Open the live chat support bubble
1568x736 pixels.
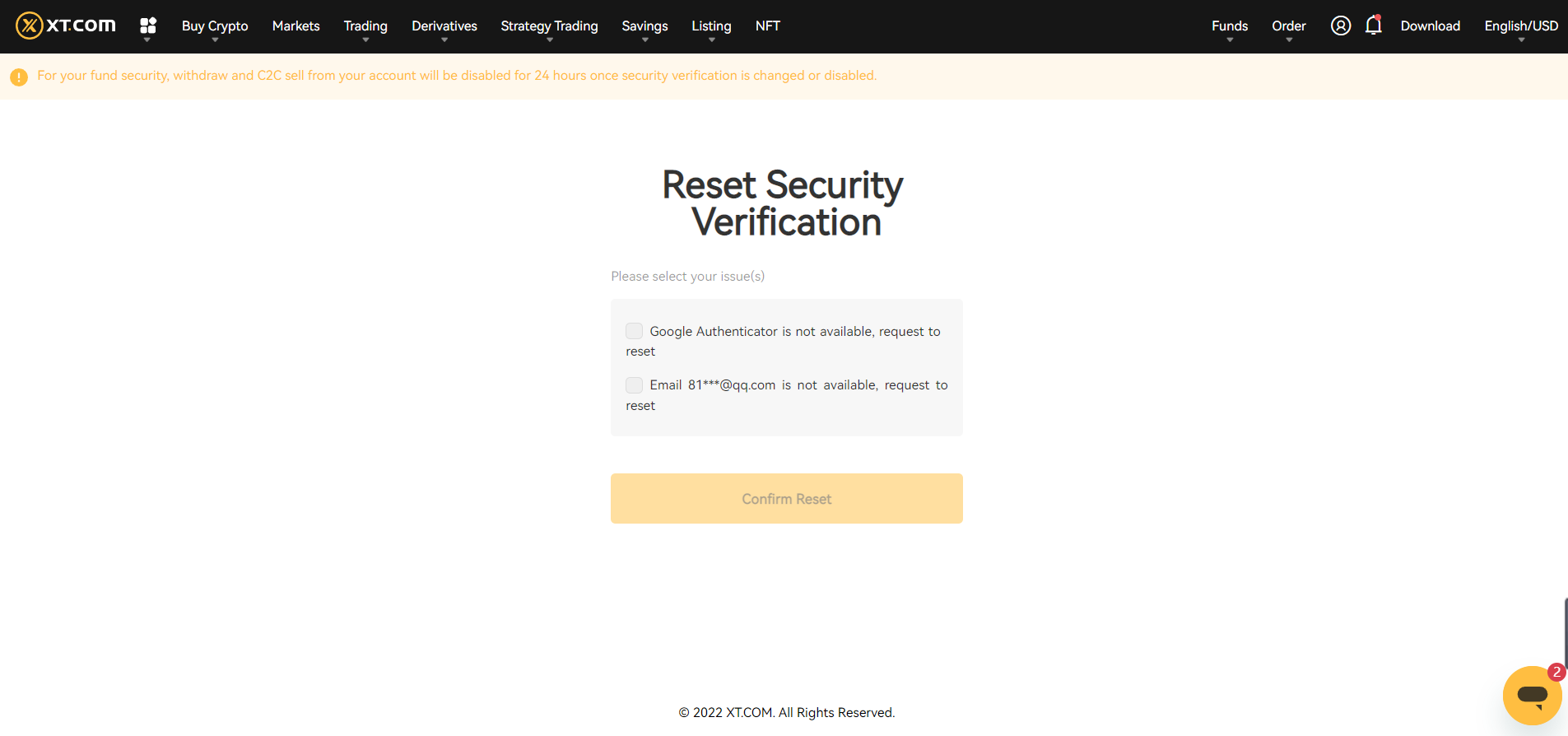(1531, 695)
